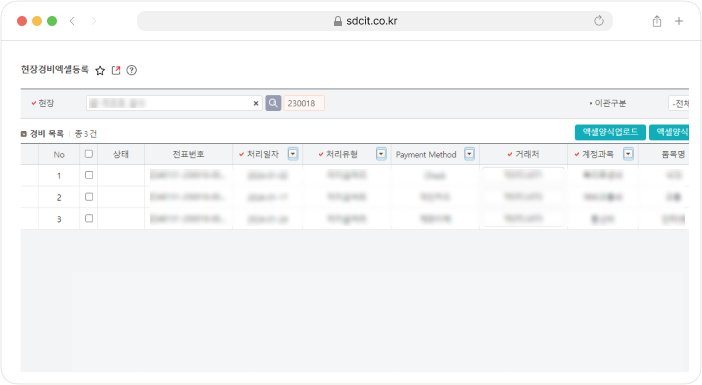Image resolution: width=702 pixels, height=385 pixels.
Task: Check the checkbox for row 1
Action: tap(89, 175)
